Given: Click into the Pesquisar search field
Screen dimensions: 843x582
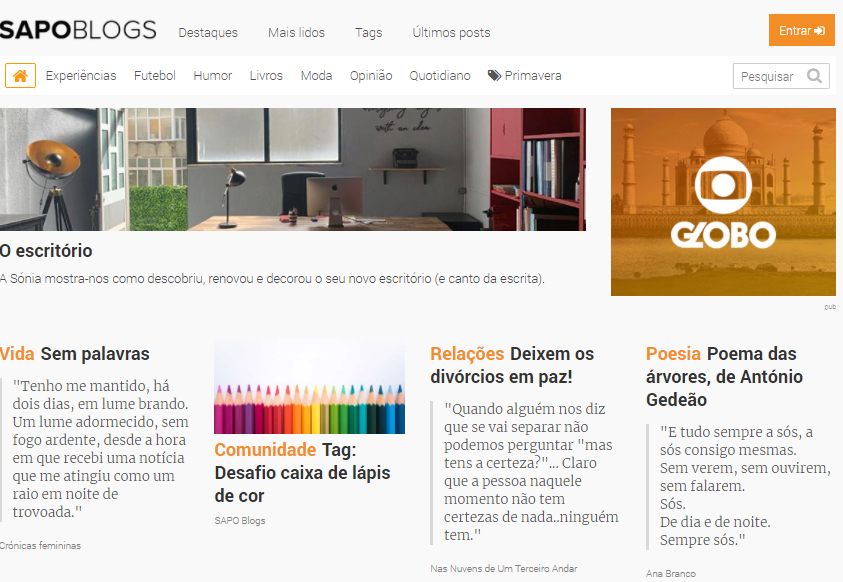Looking at the screenshot, I should point(768,76).
